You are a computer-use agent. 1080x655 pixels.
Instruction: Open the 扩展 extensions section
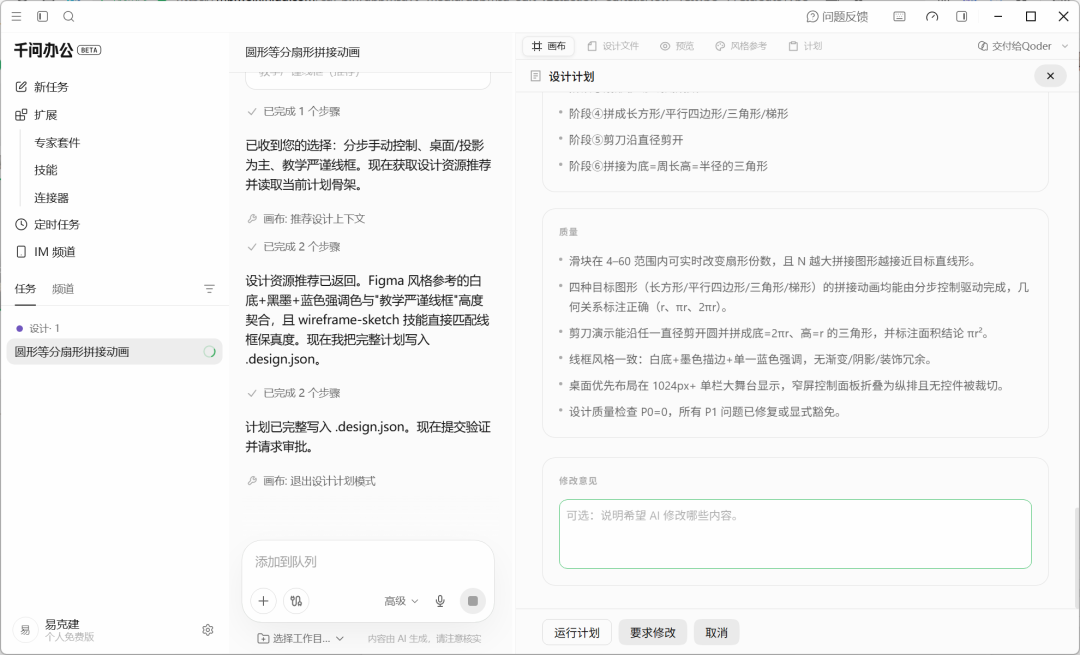tap(36, 115)
